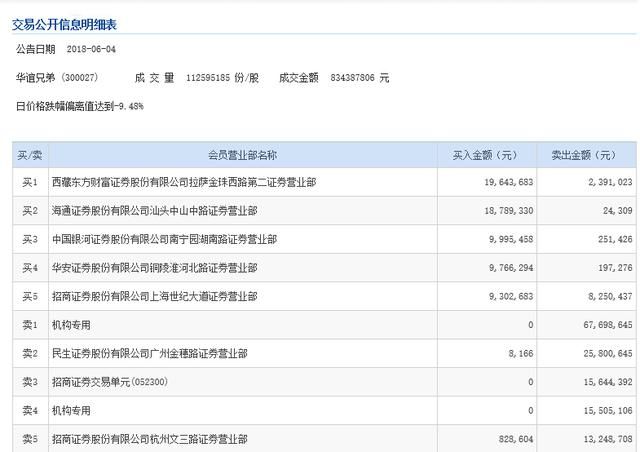
Task: Click the 成交量 label
Action: (x=154, y=78)
